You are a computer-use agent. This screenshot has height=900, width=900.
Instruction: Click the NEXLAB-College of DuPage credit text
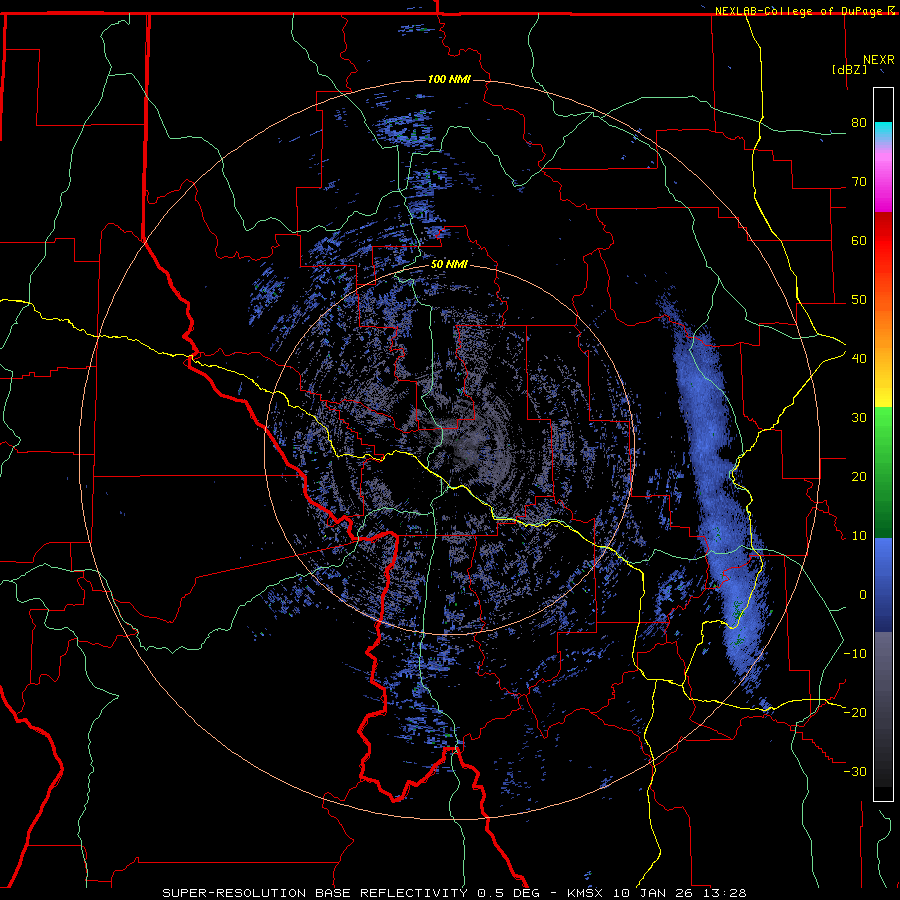(798, 11)
